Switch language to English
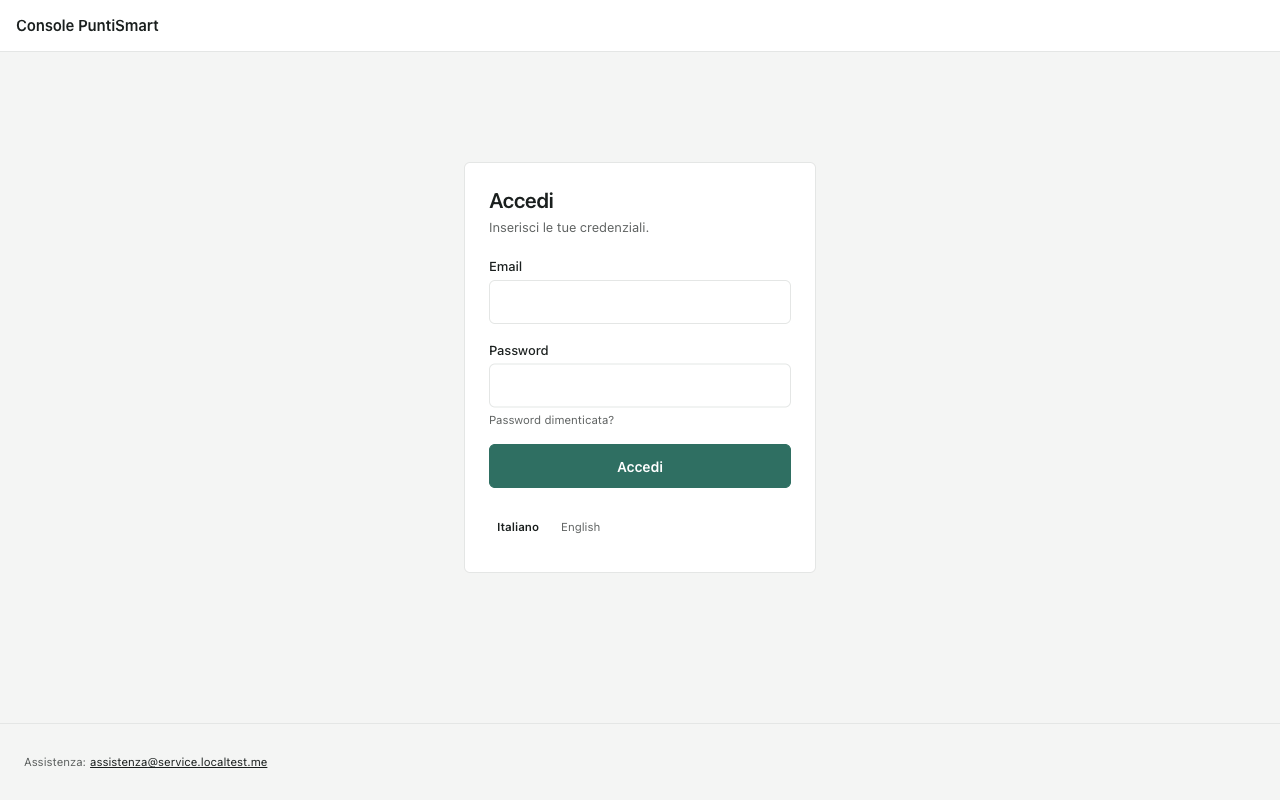The height and width of the screenshot is (800, 1280). [x=580, y=527]
